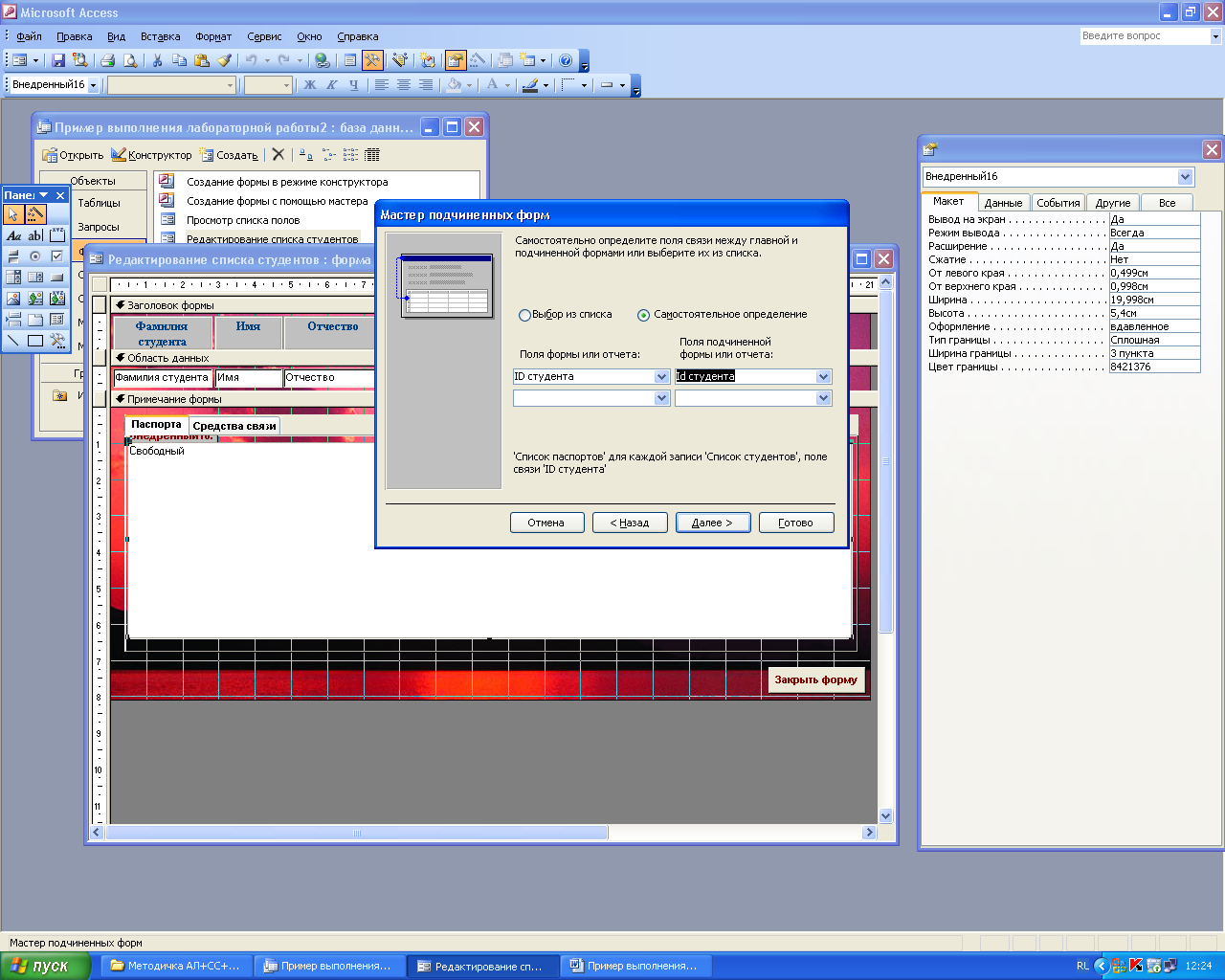This screenshot has height=980, width=1225.
Task: Select the 'Выбор из списка' radio button
Action: [524, 315]
